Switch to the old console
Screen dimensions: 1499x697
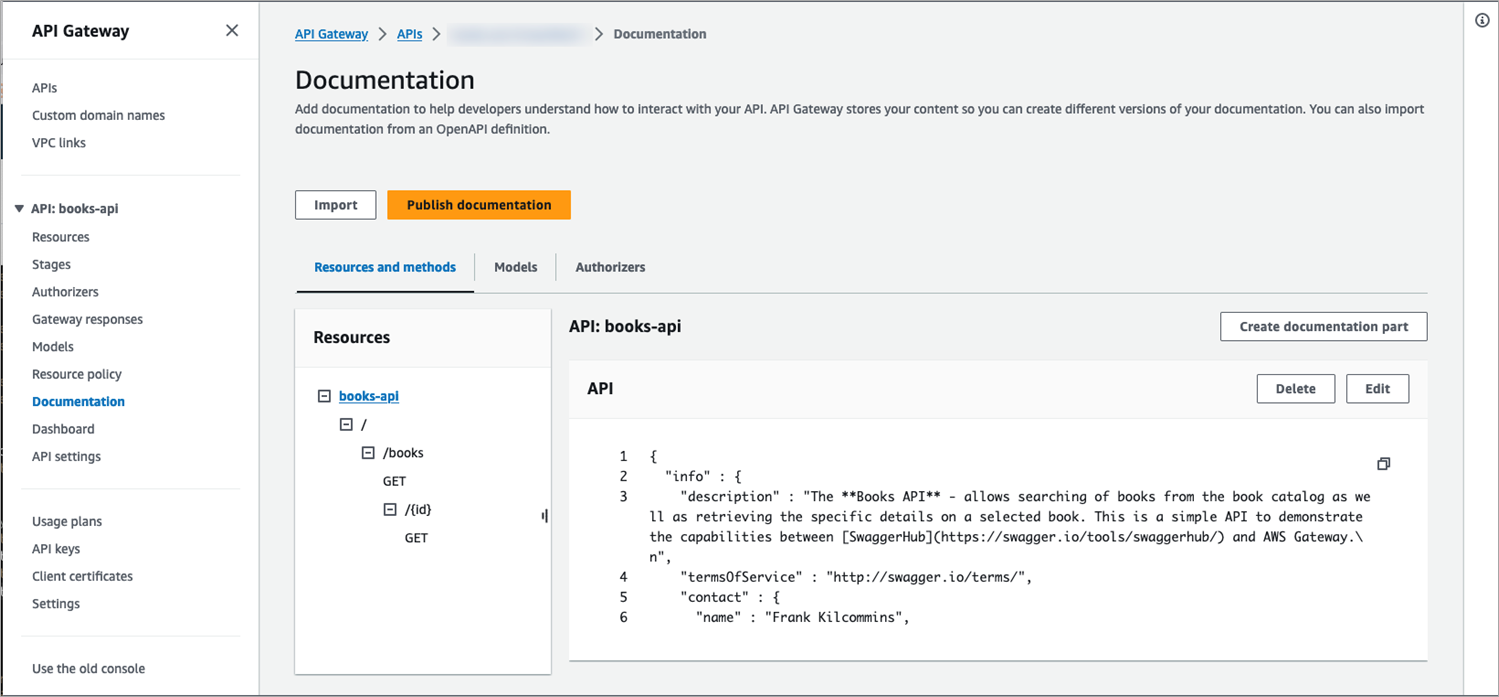point(88,668)
